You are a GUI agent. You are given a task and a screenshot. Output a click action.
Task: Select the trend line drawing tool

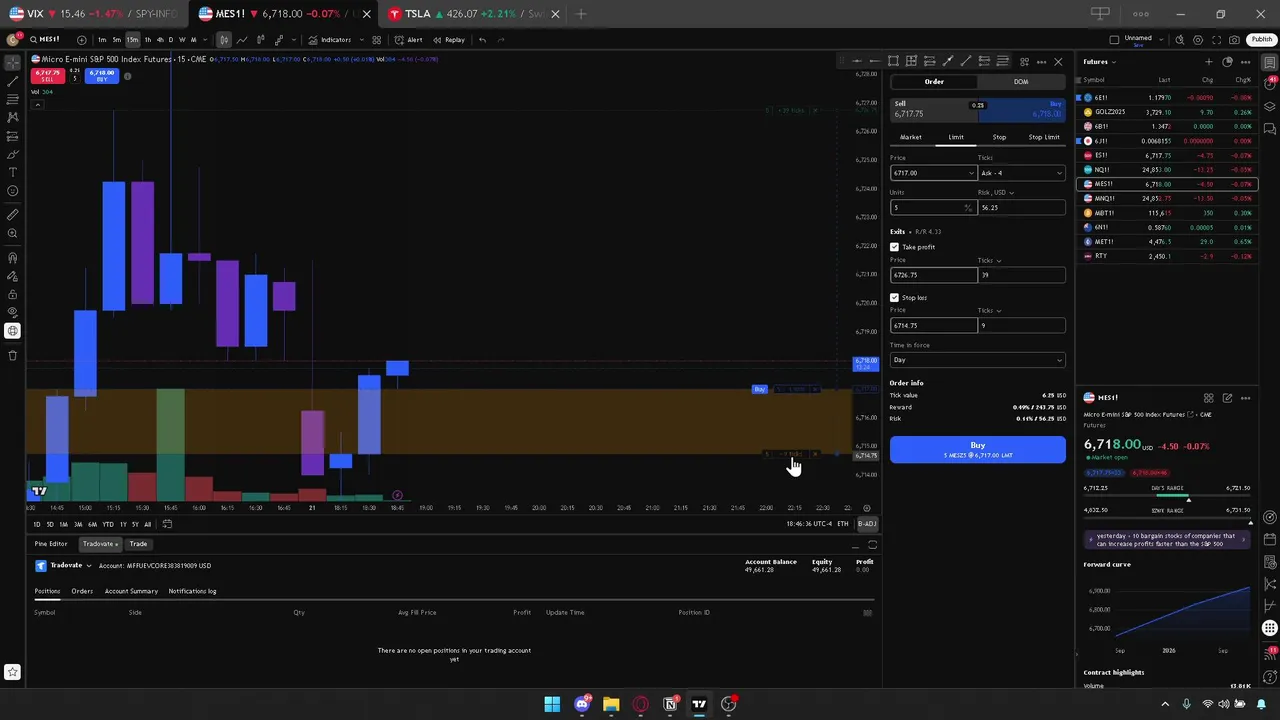coord(13,81)
